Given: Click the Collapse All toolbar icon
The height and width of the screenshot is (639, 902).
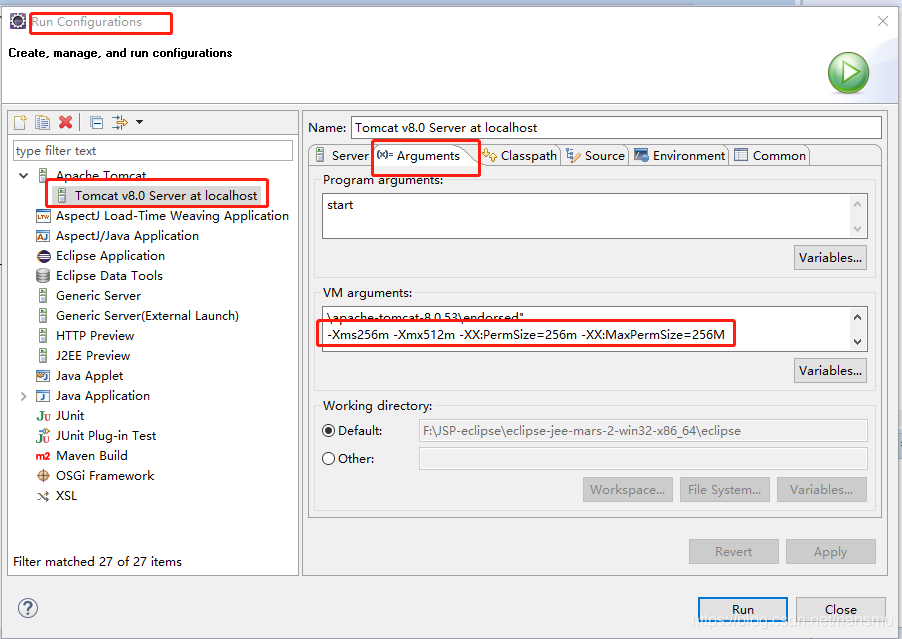Looking at the screenshot, I should pyautogui.click(x=97, y=122).
